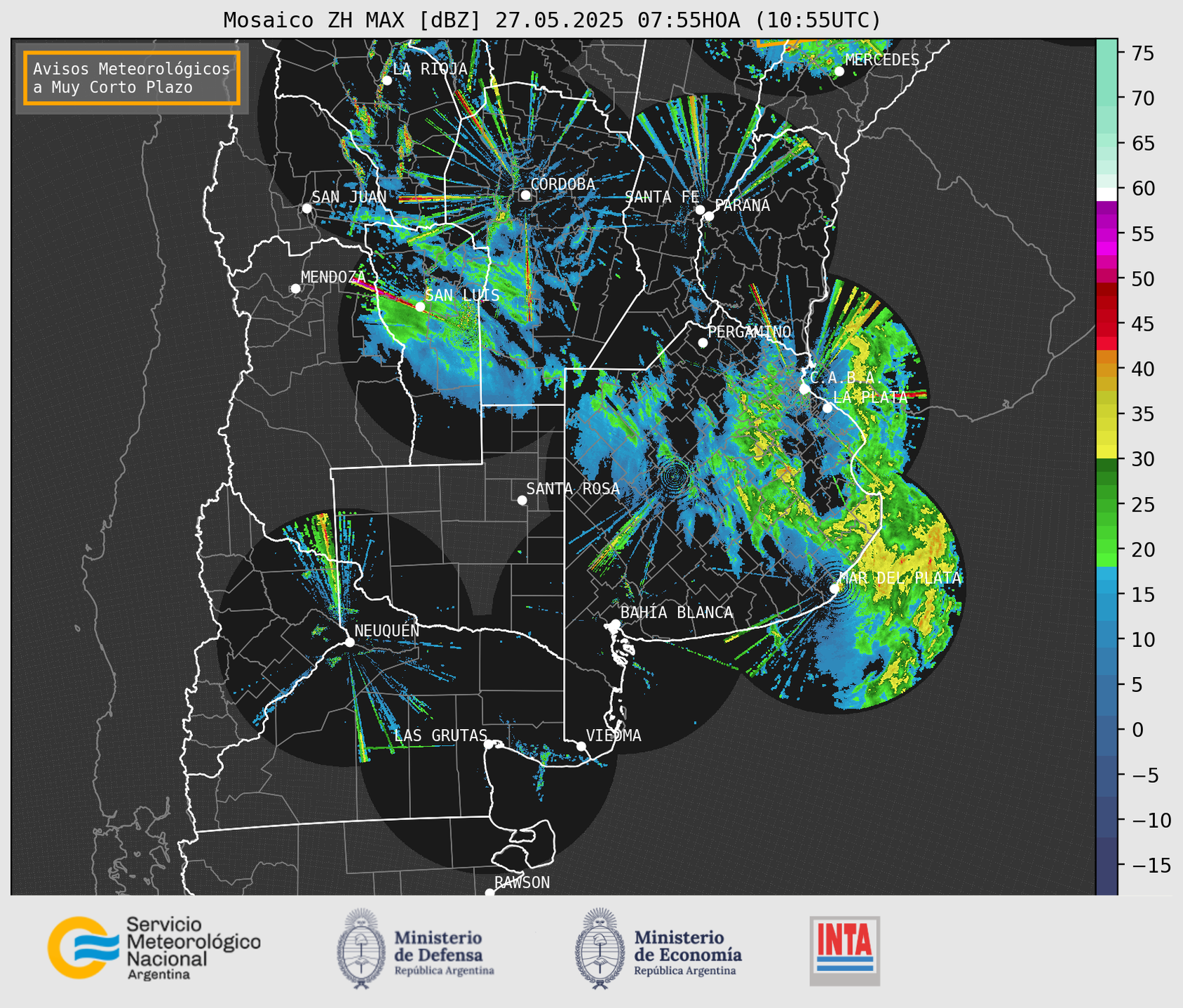
Task: Click the NEUQUÉN label text
Action: (386, 630)
